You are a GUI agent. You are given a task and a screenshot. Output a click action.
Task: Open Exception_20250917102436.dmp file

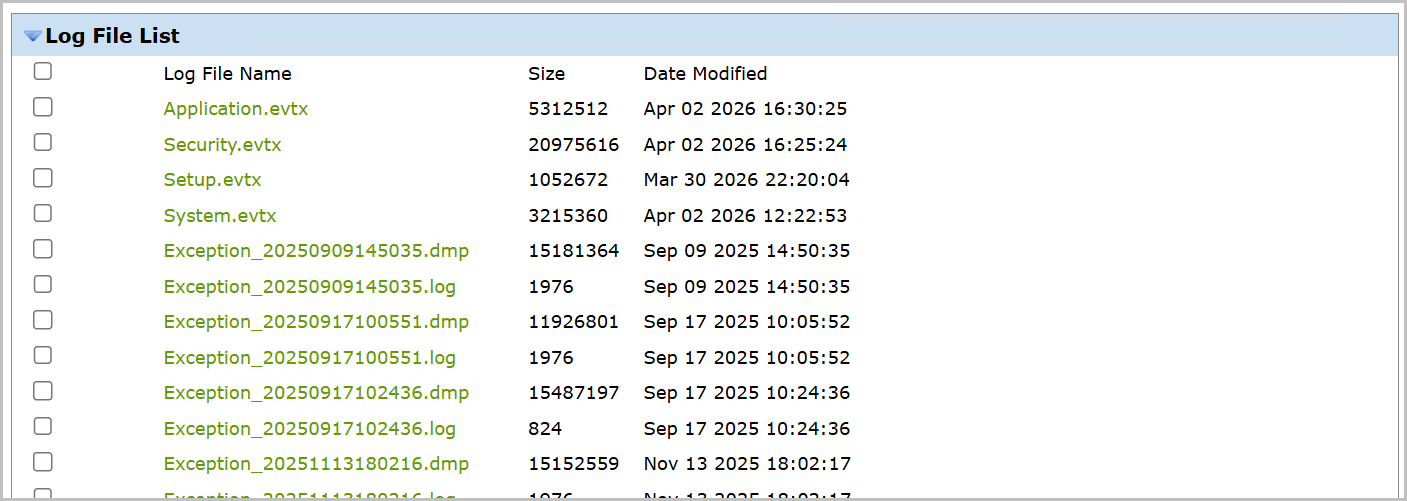[316, 393]
